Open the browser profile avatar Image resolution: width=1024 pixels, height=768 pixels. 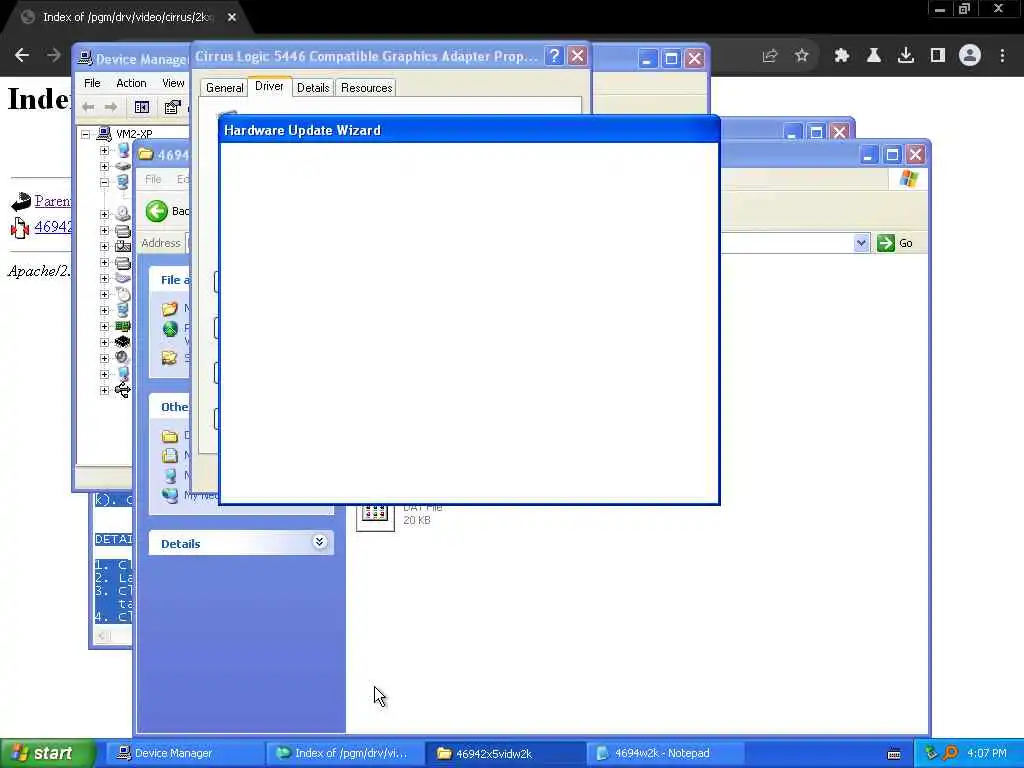970,56
